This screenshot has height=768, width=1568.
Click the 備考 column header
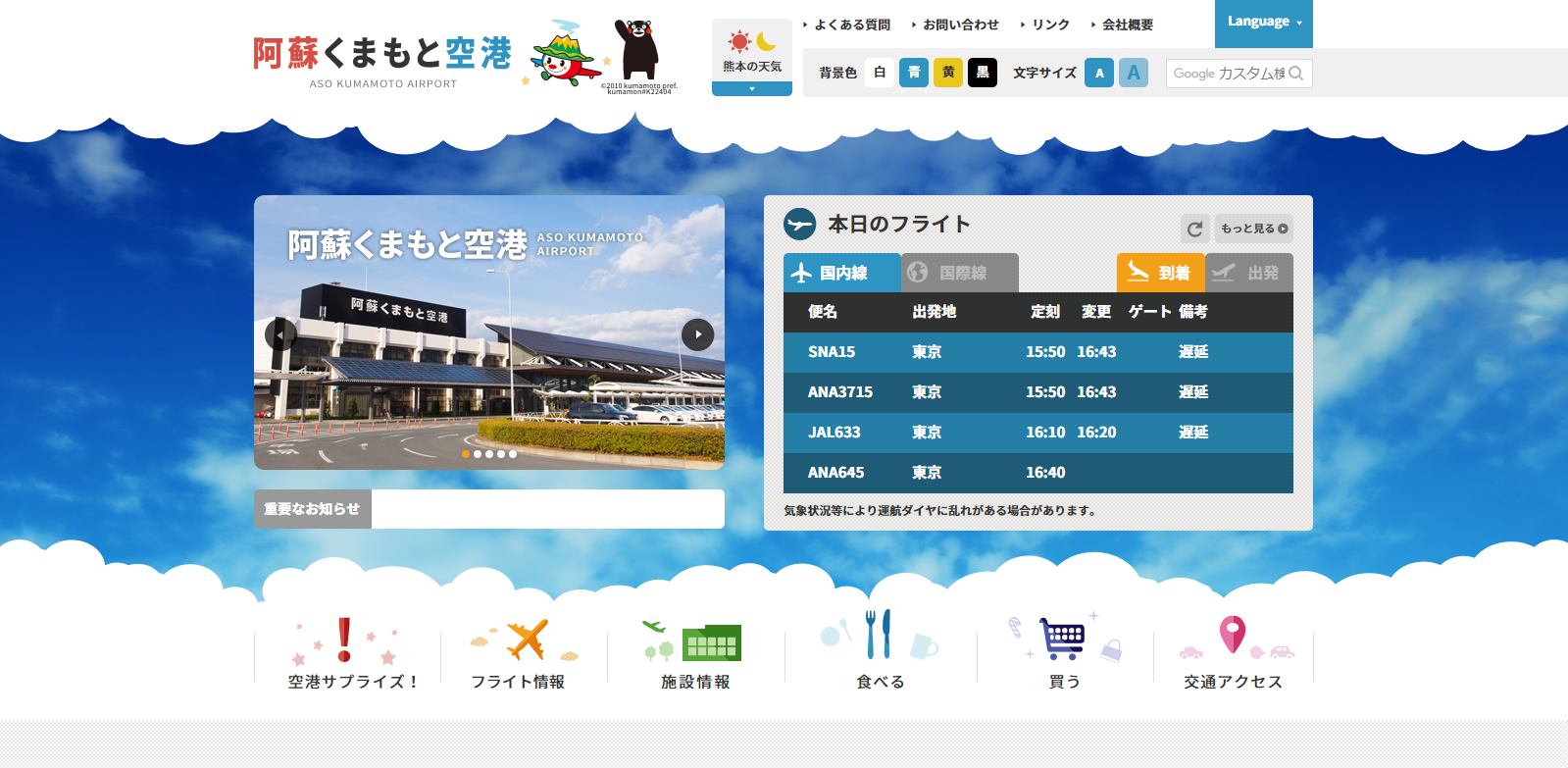1193,312
